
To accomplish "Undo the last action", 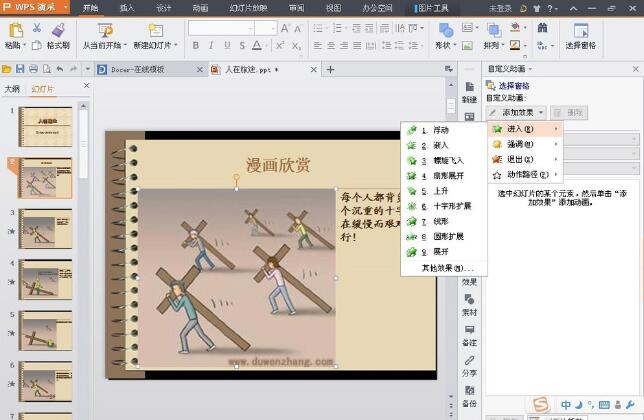I will point(60,69).
